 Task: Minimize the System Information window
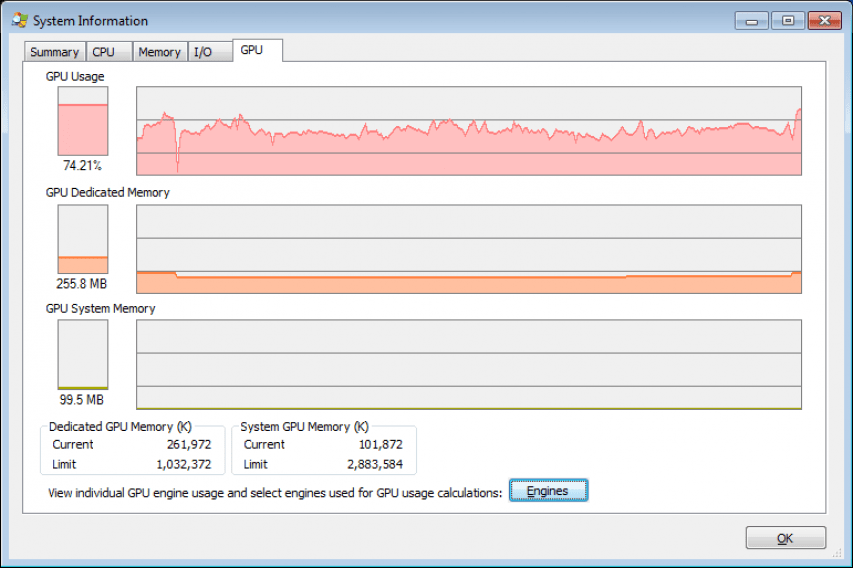tap(752, 21)
